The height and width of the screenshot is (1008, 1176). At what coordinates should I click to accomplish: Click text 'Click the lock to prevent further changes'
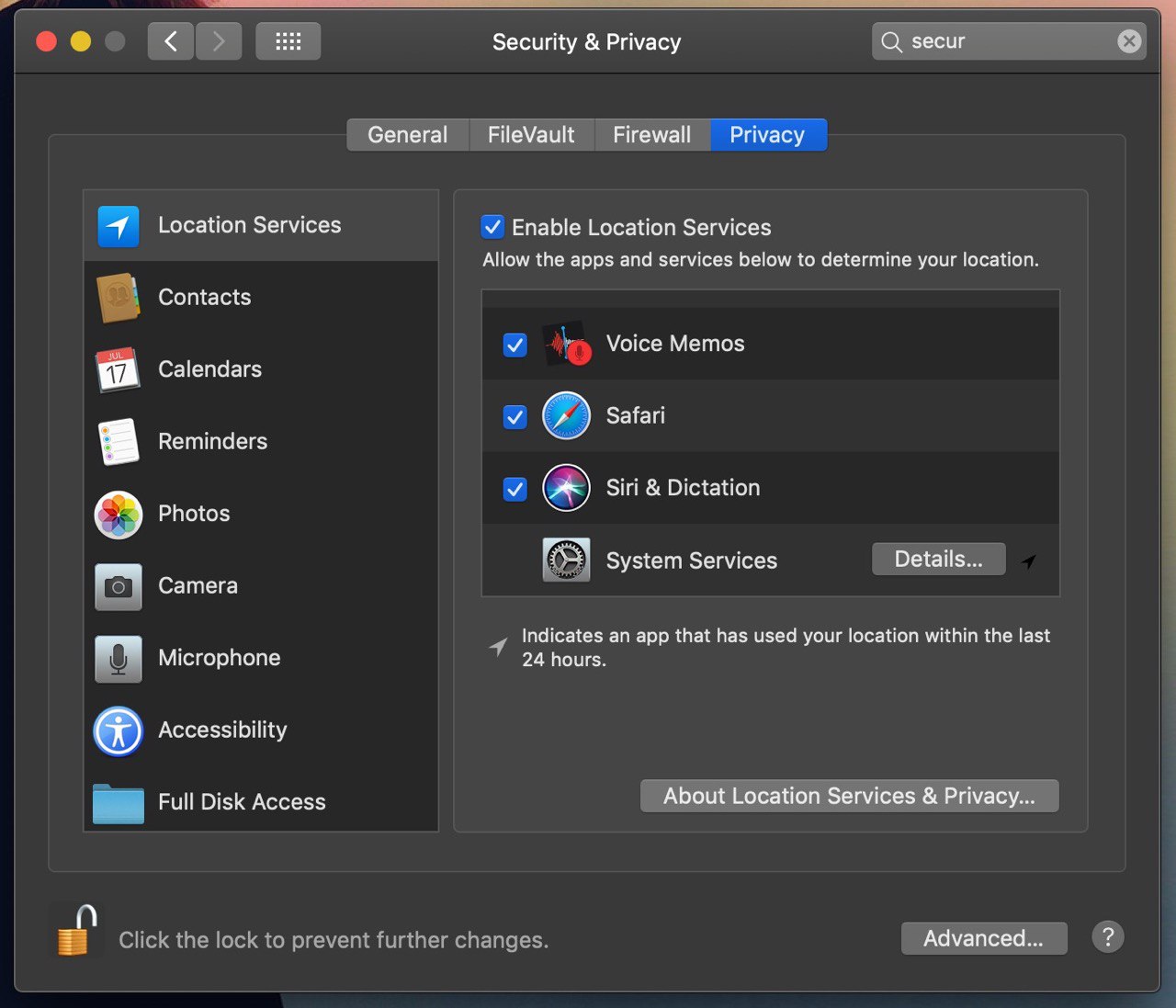coord(334,940)
